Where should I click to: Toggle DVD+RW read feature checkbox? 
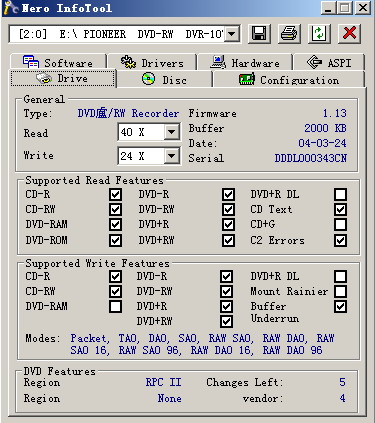click(x=228, y=240)
